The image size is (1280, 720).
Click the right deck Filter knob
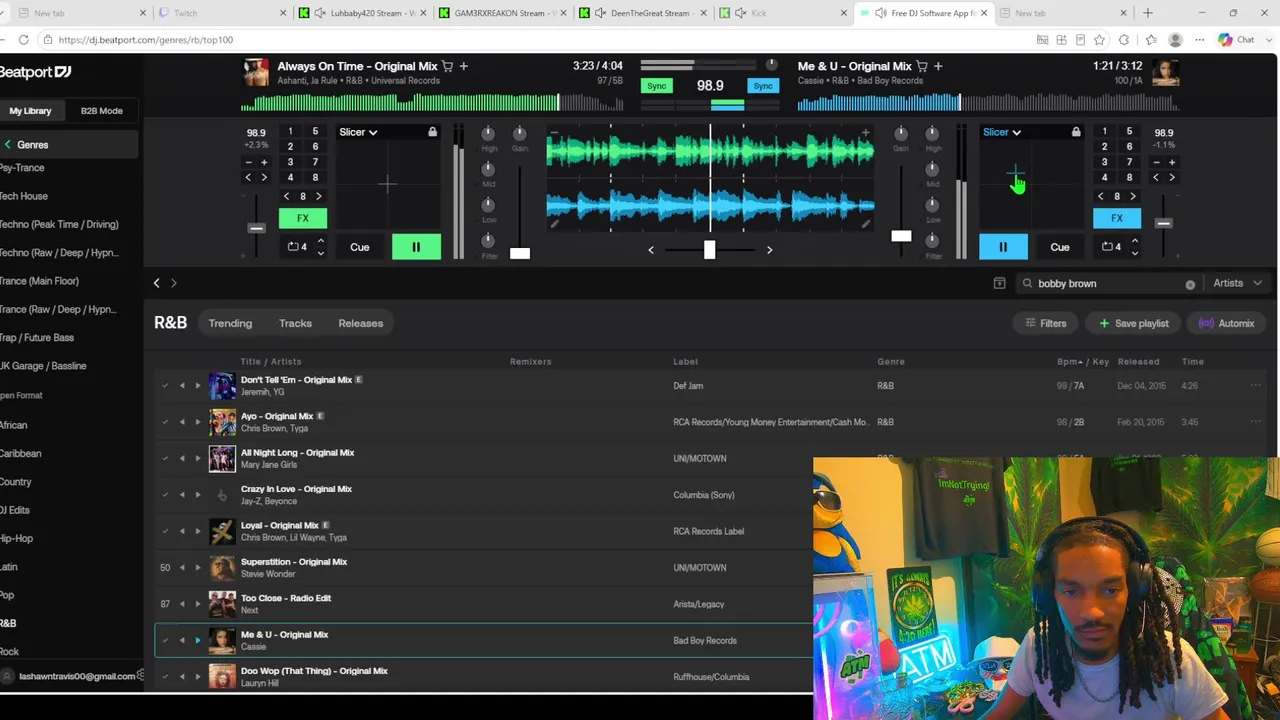tap(932, 241)
